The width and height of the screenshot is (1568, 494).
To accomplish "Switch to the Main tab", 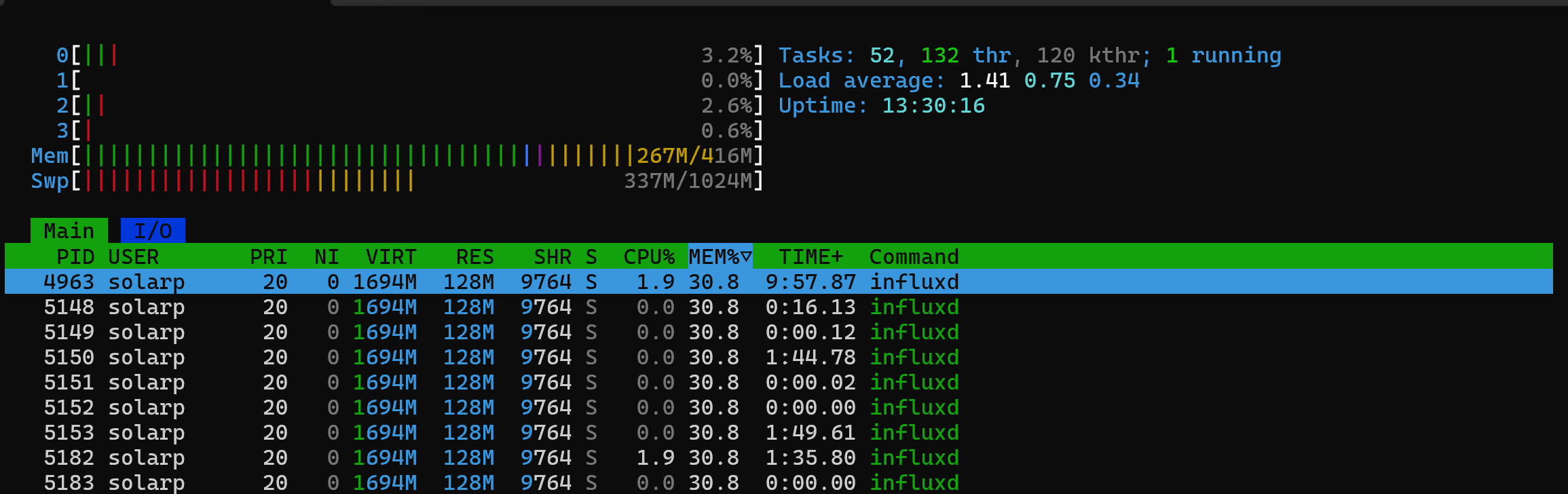I will tap(69, 231).
